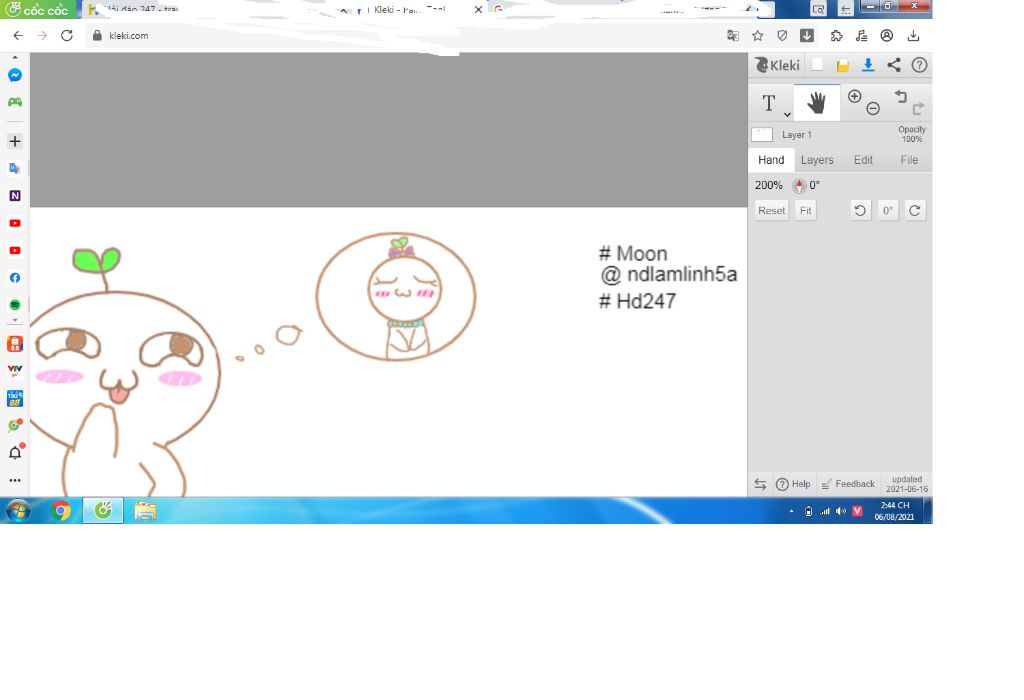Open the Cốc Cốc browser menu
The image size is (1024, 700).
tap(38, 9)
